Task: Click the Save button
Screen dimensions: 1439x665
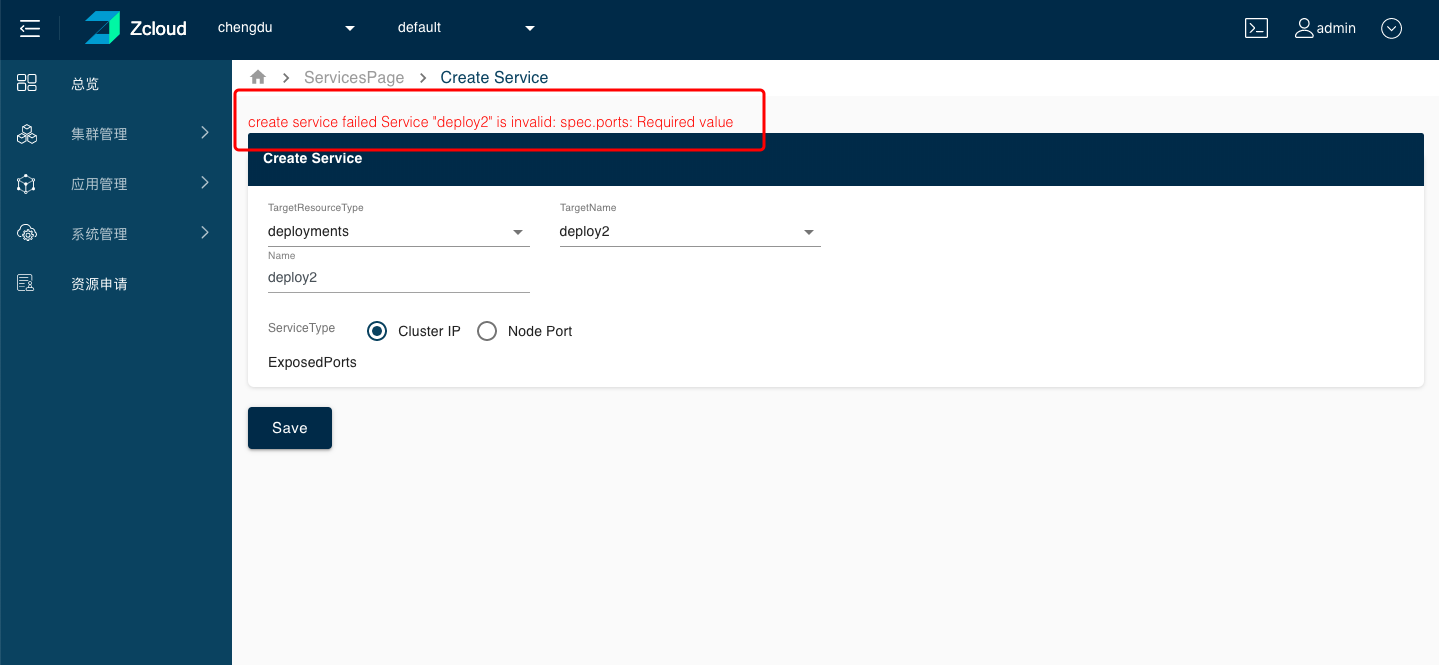Action: (290, 428)
